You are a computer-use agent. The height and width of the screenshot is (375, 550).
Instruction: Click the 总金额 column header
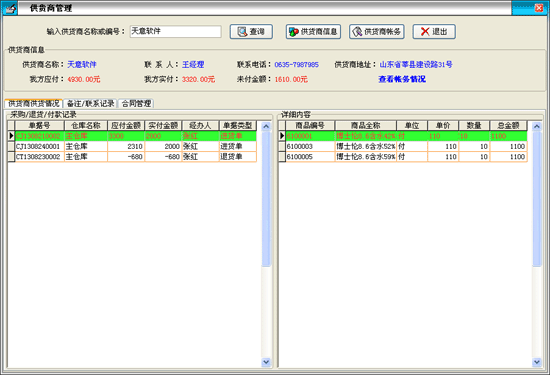[508, 126]
